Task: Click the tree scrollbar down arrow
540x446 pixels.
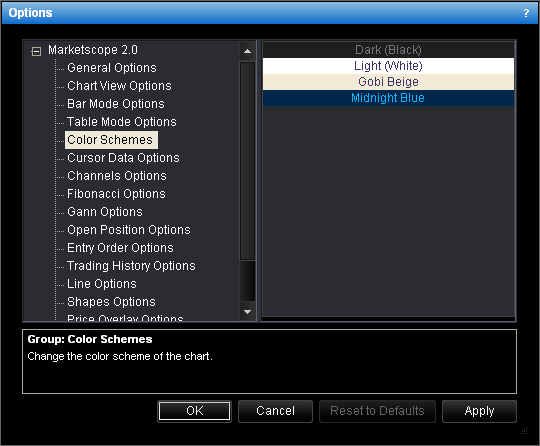Action: (x=247, y=312)
